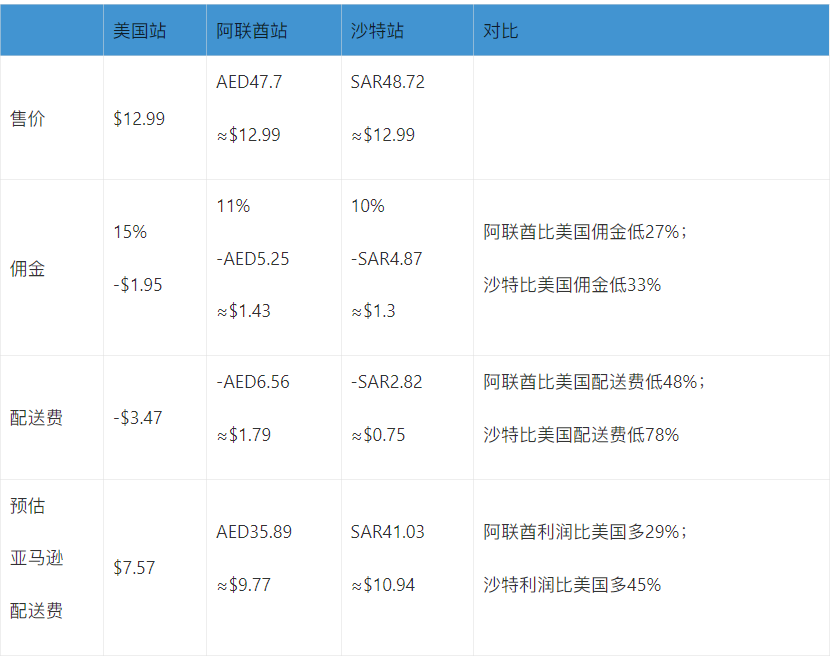
Task: Click the 售价 row label
Action: (x=27, y=119)
